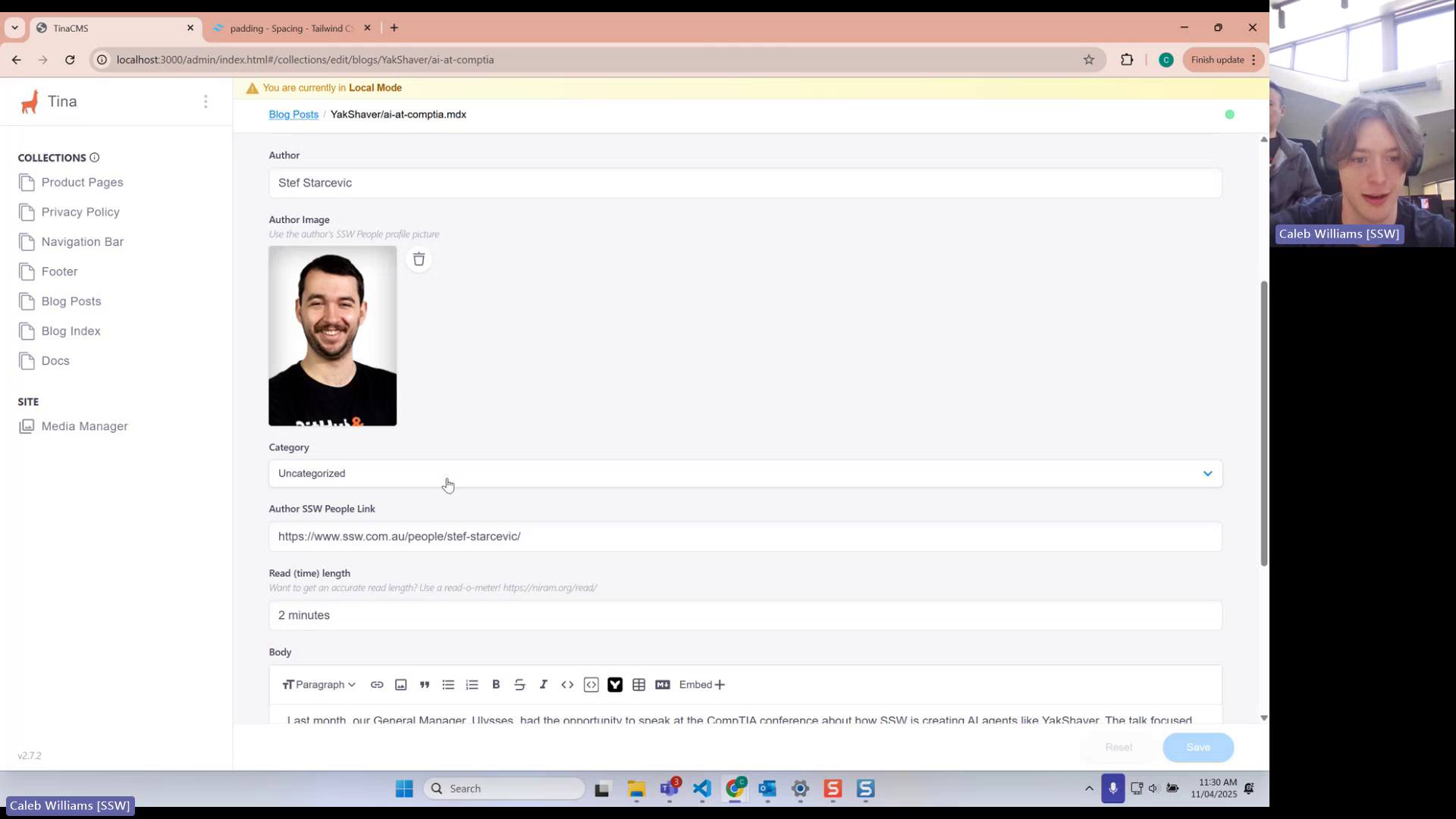The width and height of the screenshot is (1456, 819).
Task: Apply inline code formatting
Action: pyautogui.click(x=567, y=685)
